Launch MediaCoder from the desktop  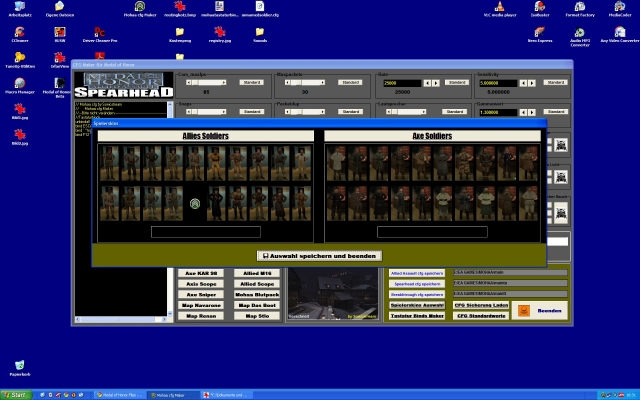point(620,9)
